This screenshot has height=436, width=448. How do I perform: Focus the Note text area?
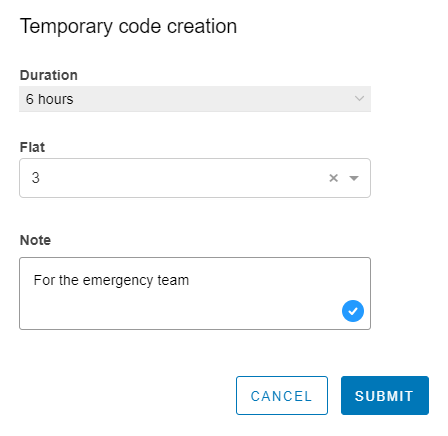tap(195, 293)
